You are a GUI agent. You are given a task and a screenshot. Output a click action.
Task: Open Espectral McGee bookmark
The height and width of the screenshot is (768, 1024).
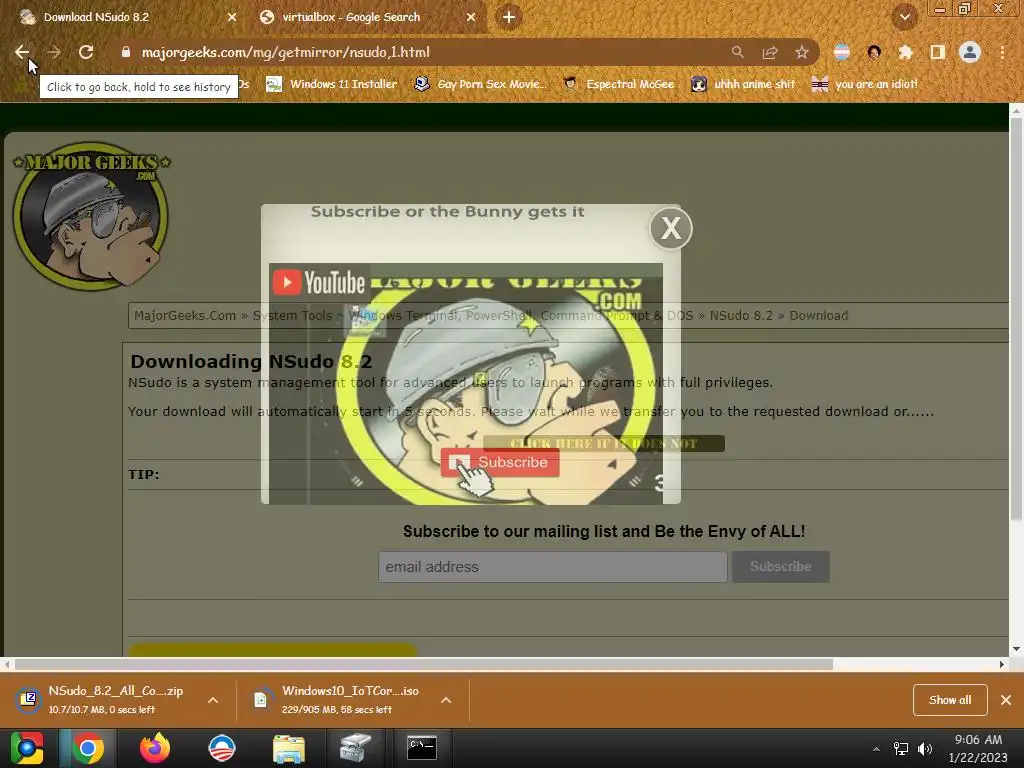tap(618, 84)
